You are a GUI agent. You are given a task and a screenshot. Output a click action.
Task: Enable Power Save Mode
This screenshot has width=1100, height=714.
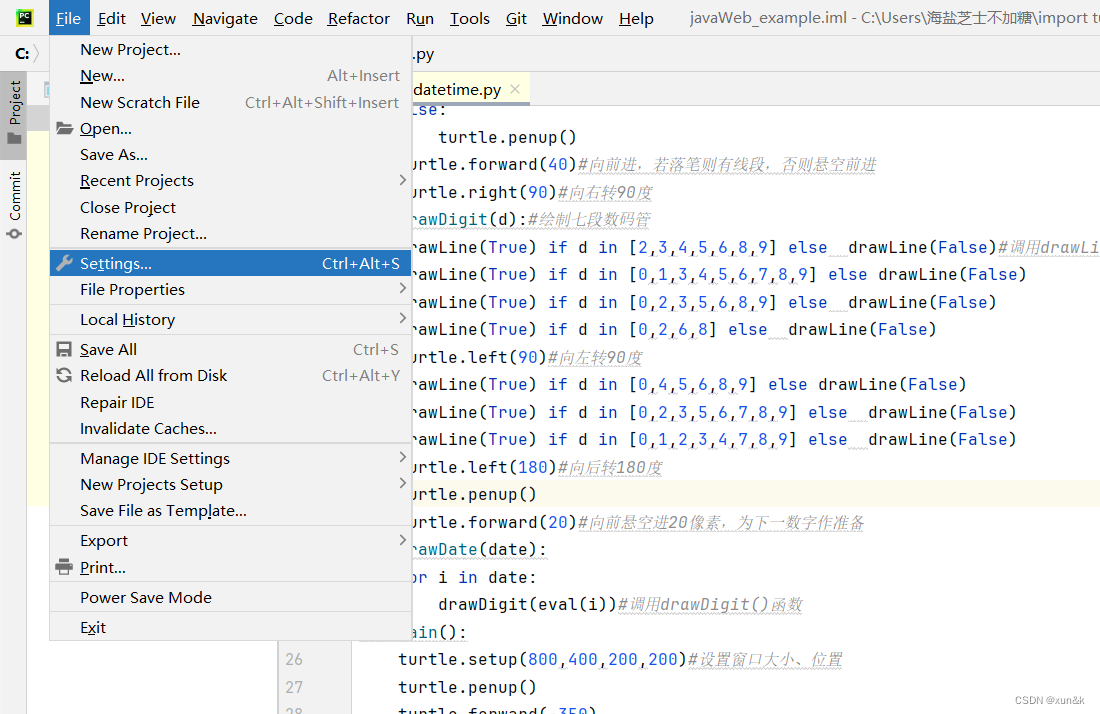coord(145,597)
